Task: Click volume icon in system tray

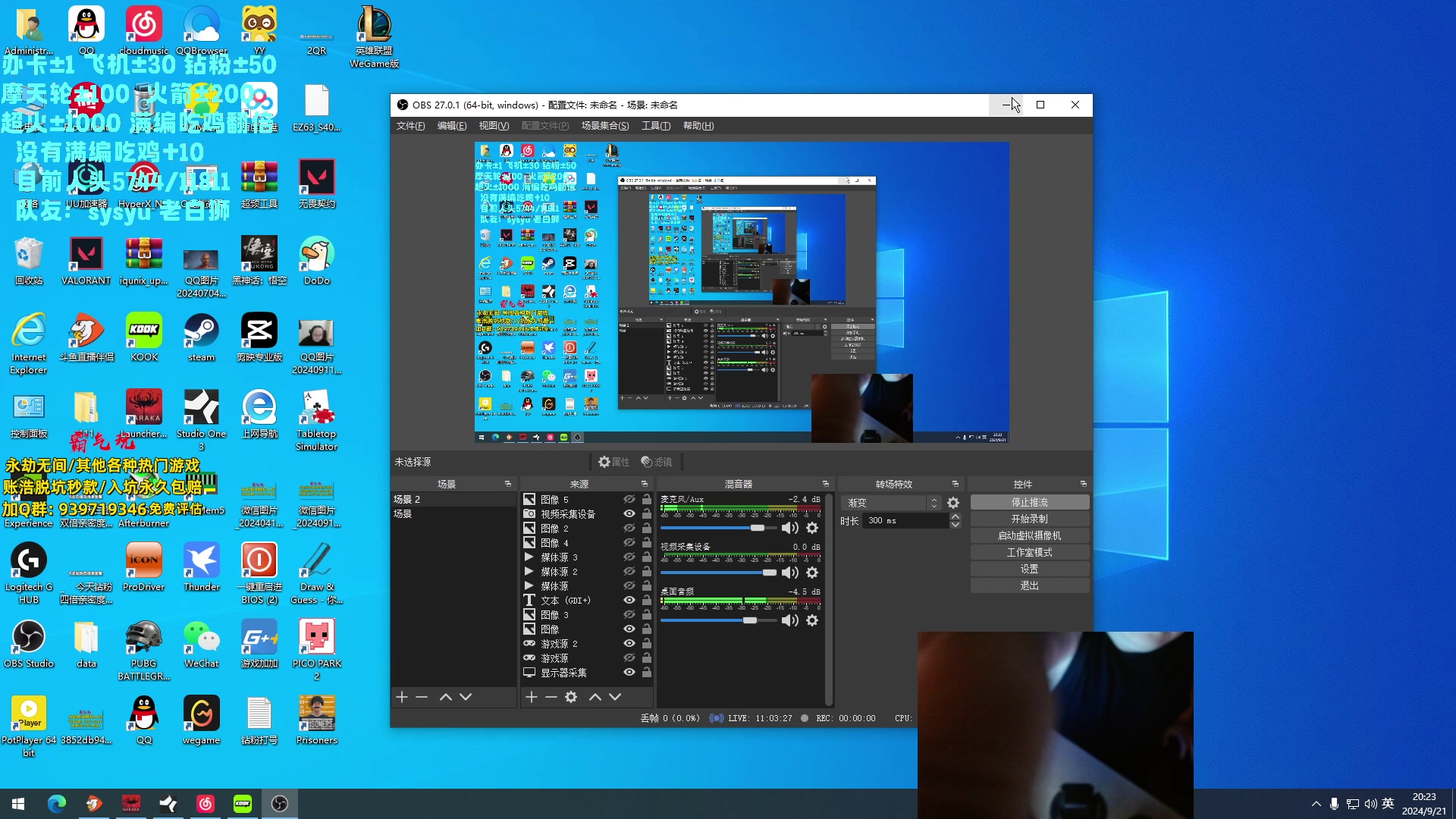Action: point(1370,804)
